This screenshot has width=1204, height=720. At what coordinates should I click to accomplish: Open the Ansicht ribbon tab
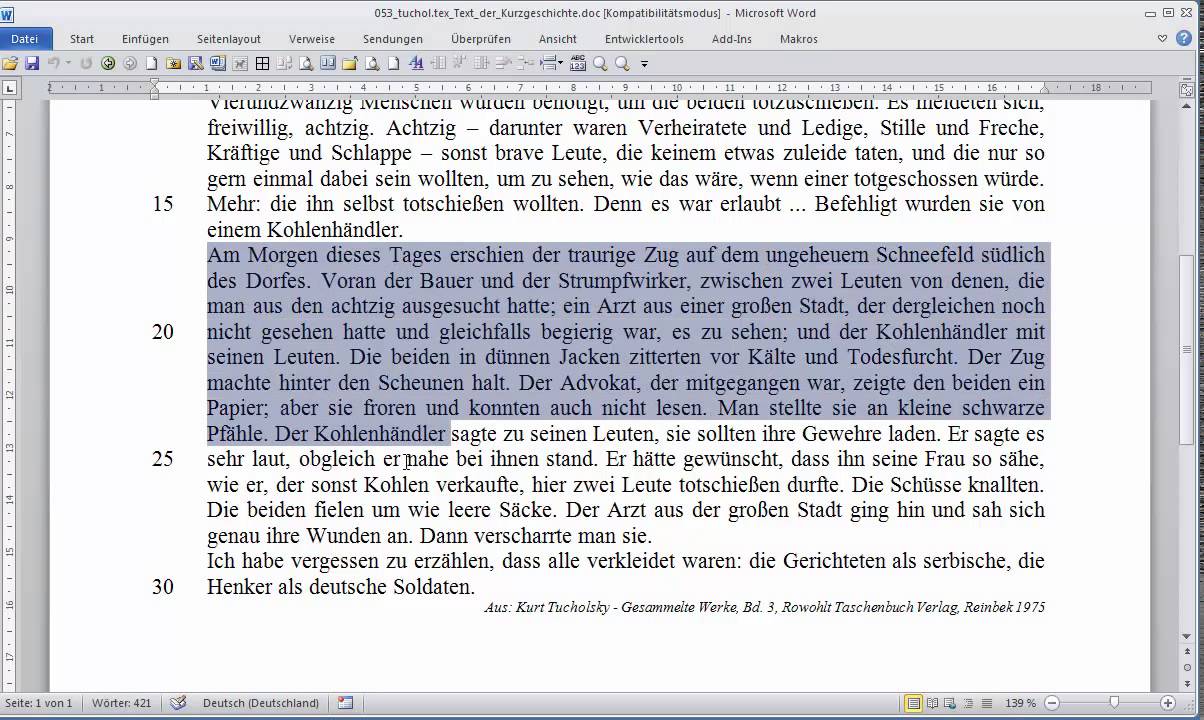(x=557, y=39)
